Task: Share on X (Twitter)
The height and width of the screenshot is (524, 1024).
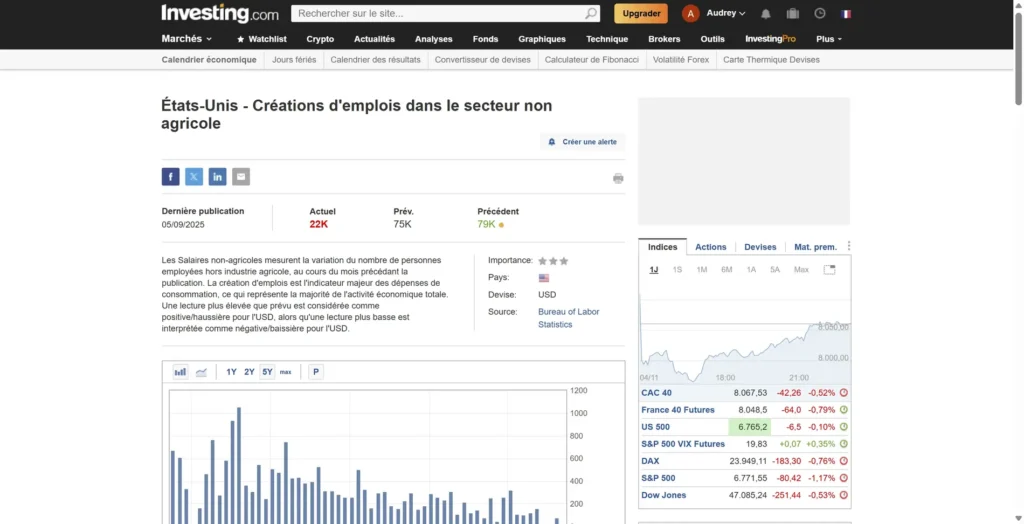Action: (194, 176)
